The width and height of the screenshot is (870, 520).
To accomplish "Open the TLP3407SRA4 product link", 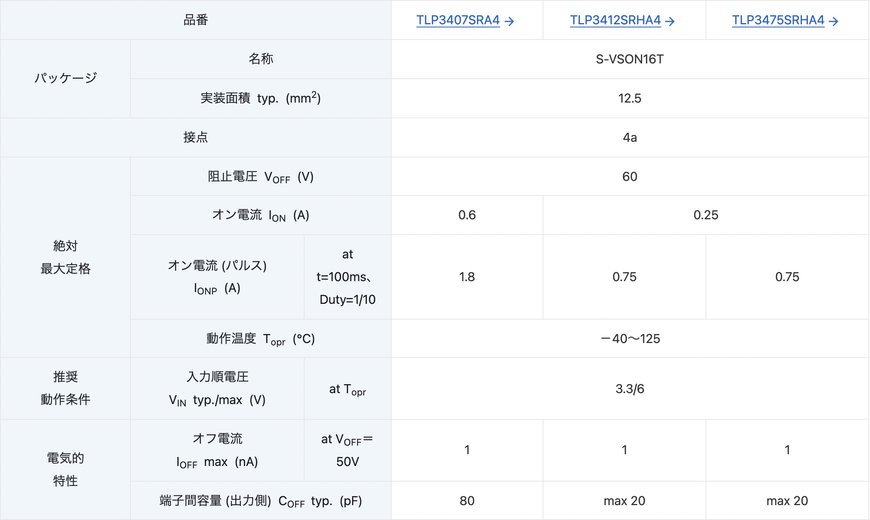I will tap(458, 21).
